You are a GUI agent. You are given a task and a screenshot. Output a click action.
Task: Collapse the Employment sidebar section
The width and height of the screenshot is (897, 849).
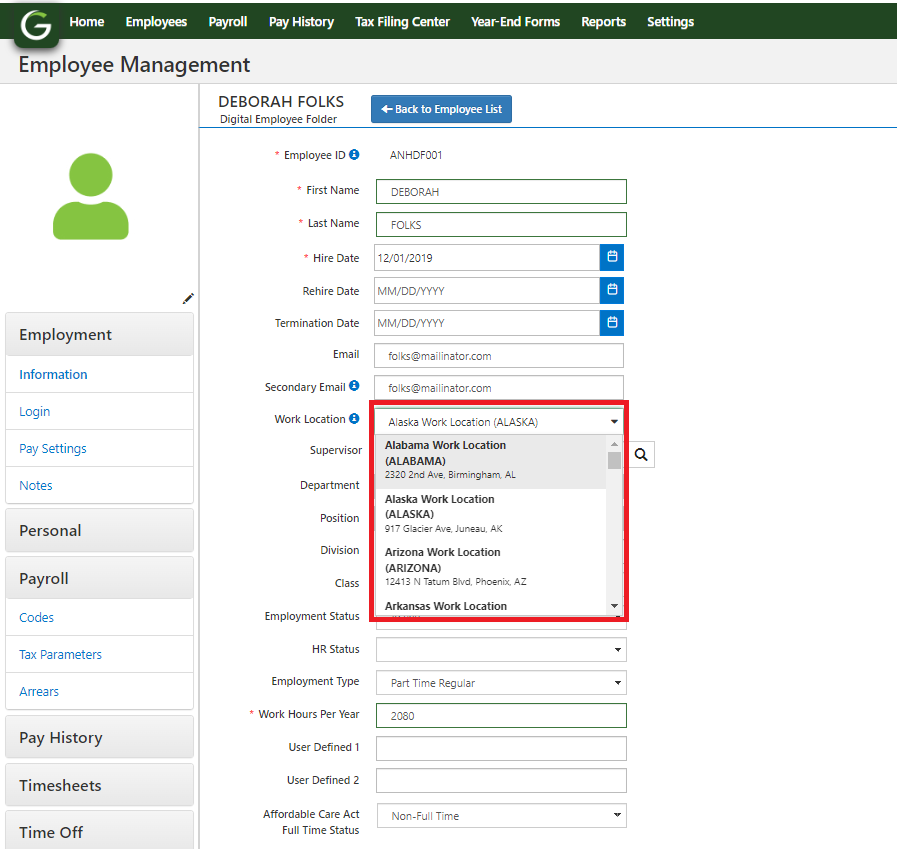click(100, 335)
